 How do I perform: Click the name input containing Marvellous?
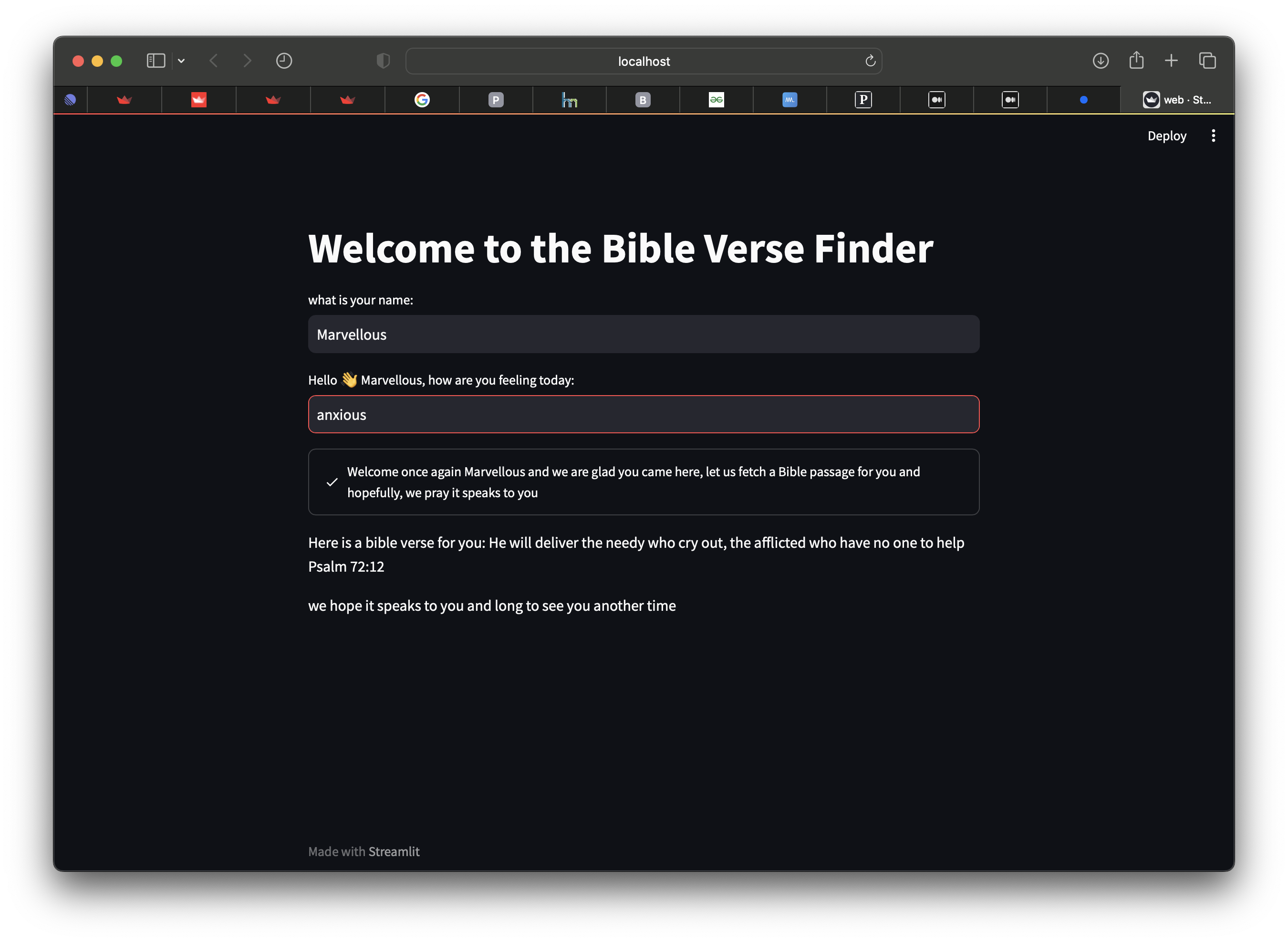pyautogui.click(x=644, y=334)
